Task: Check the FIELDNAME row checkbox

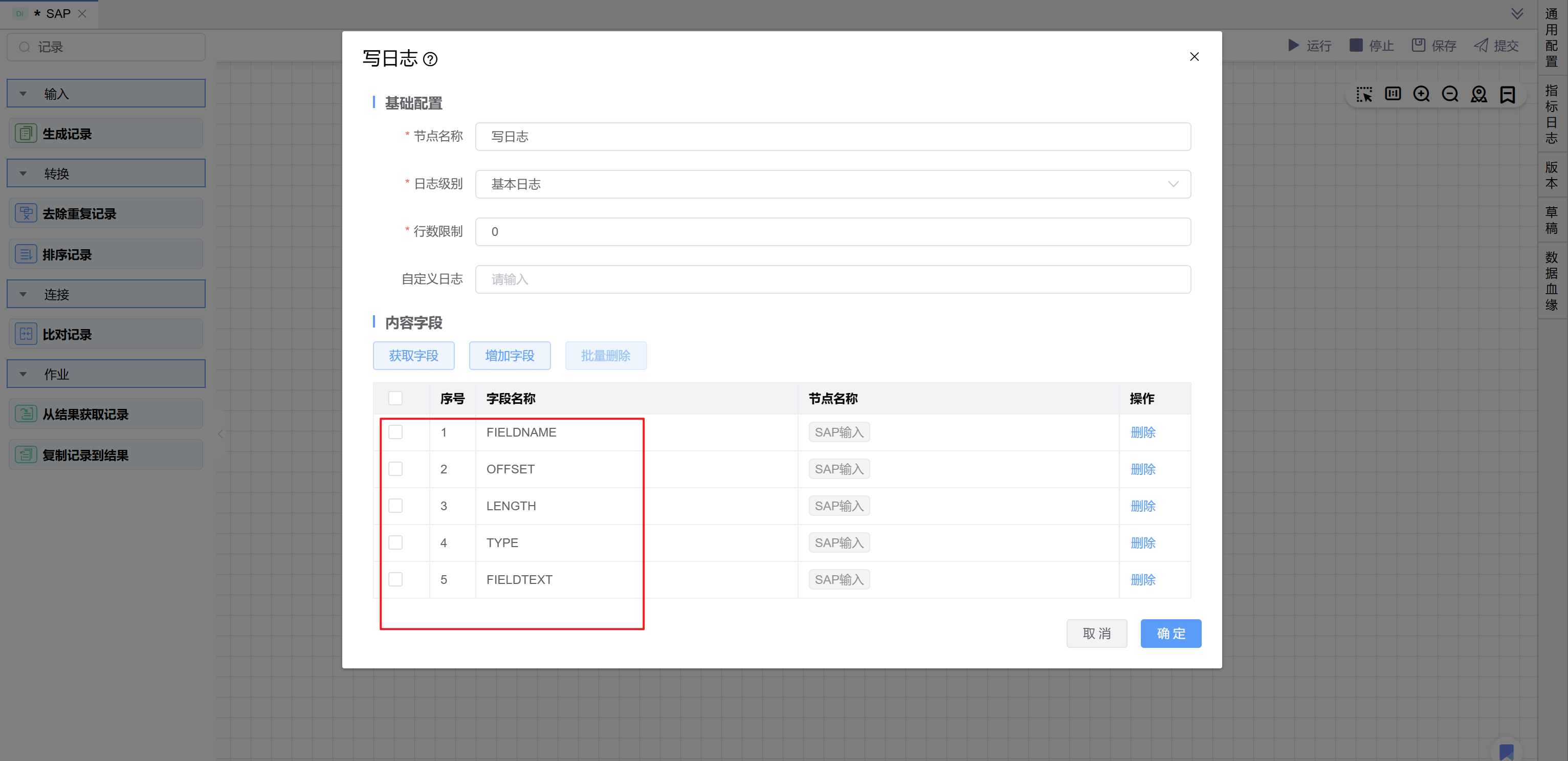Action: tap(395, 432)
